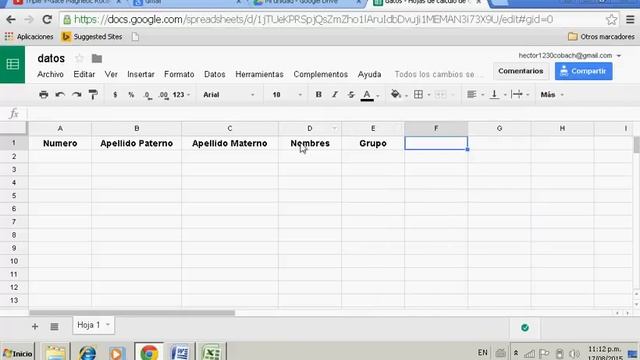Open Sheets home green icon

(12, 64)
